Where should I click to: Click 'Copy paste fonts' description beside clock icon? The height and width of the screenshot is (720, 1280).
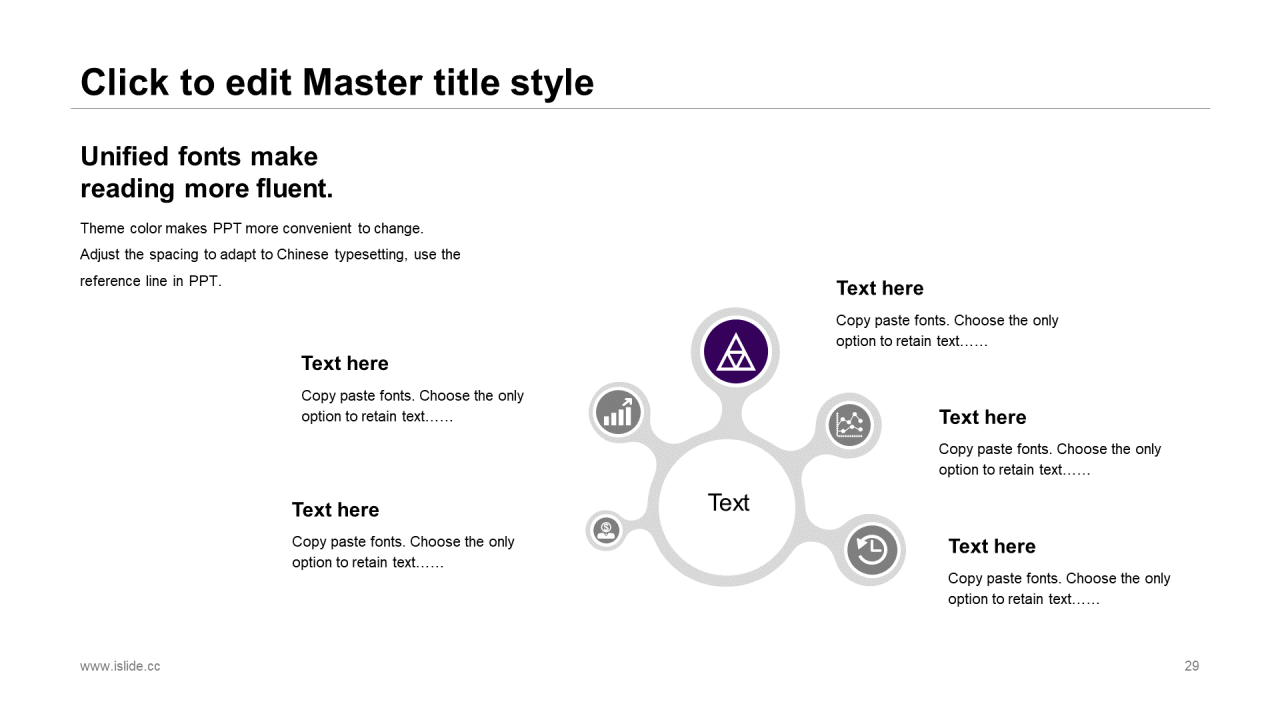tap(1059, 589)
